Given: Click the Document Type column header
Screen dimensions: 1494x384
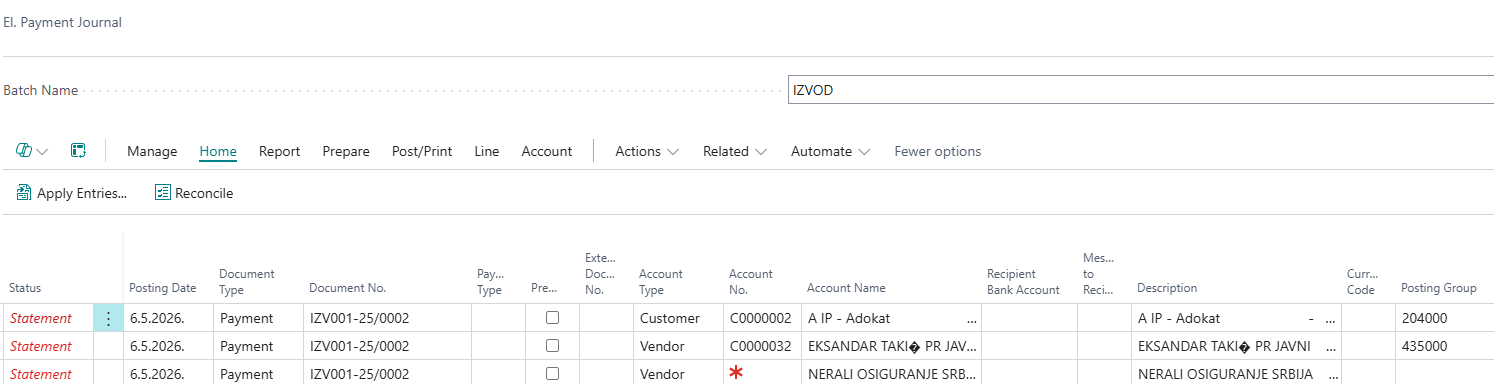Looking at the screenshot, I should click(247, 281).
